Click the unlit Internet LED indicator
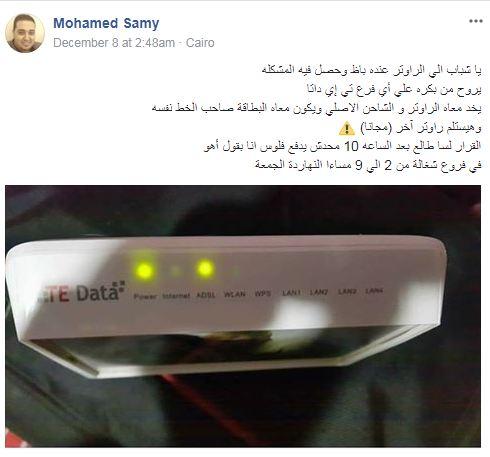The image size is (490, 457). [174, 271]
